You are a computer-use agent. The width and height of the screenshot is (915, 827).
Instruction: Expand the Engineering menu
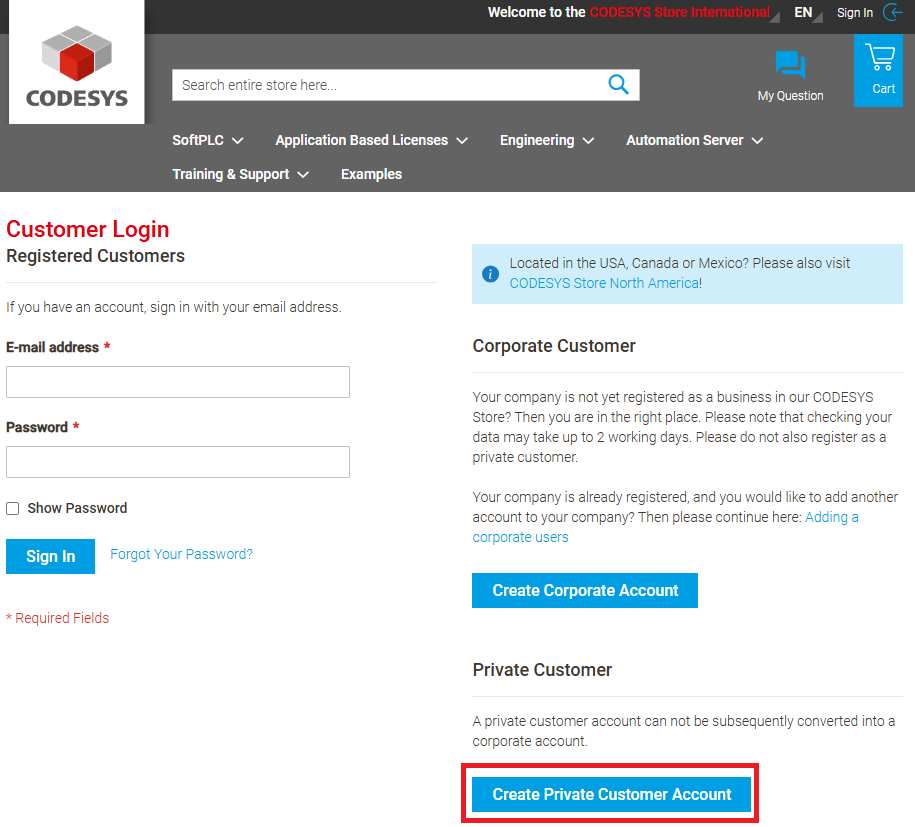pyautogui.click(x=546, y=140)
